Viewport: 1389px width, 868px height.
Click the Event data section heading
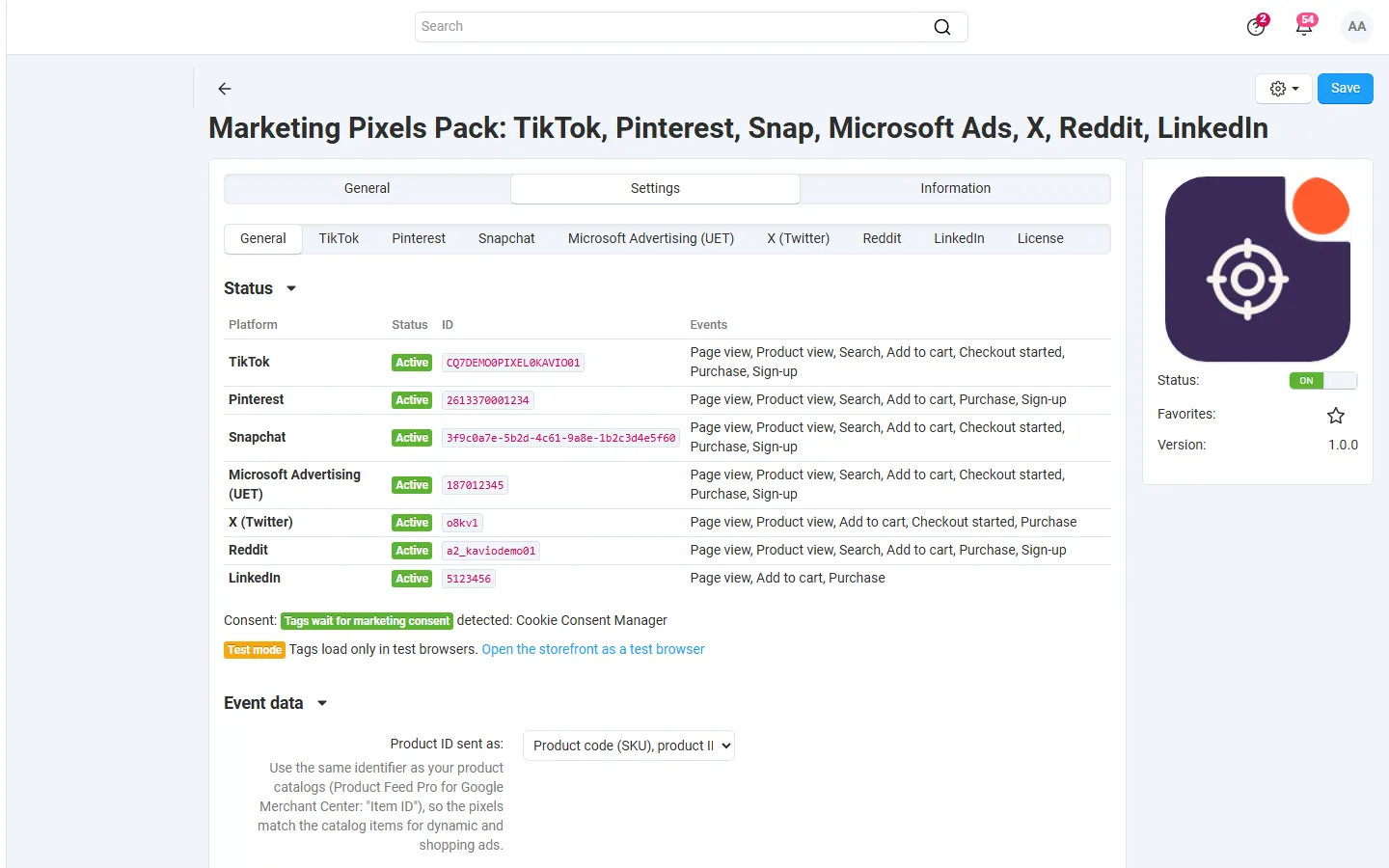263,703
